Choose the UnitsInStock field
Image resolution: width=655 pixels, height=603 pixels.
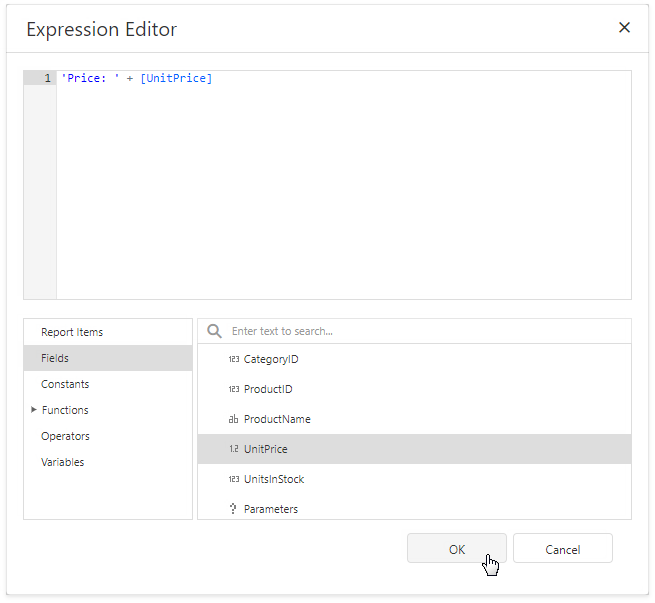tap(414, 479)
